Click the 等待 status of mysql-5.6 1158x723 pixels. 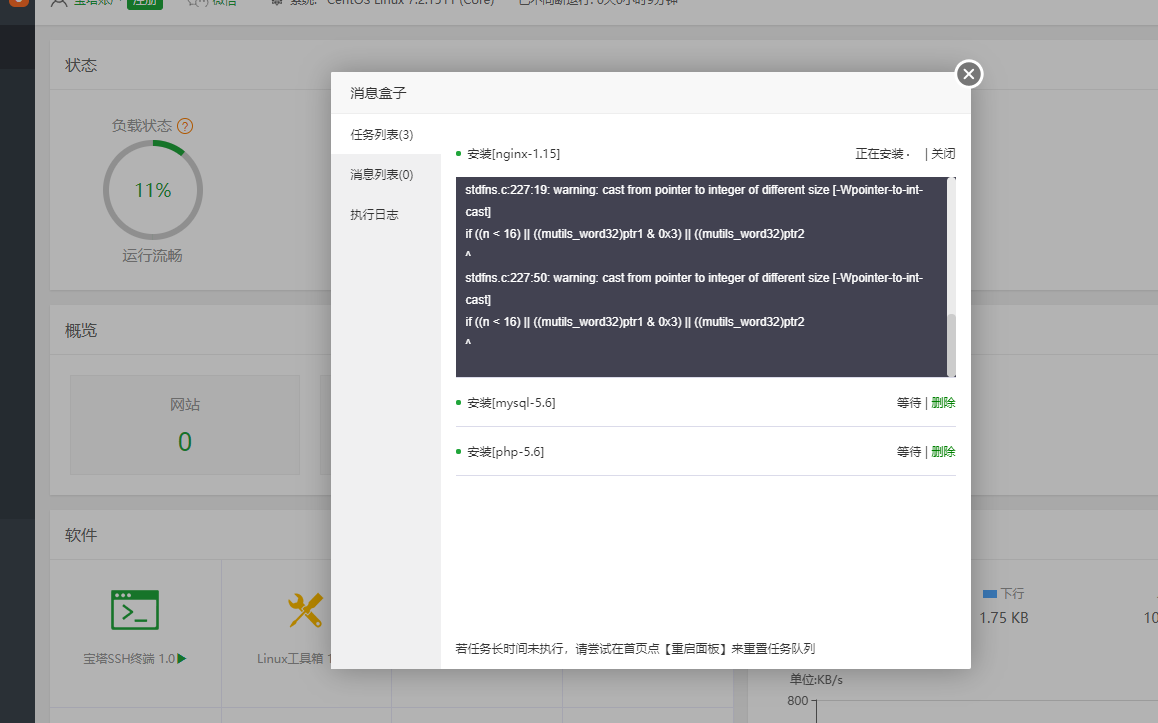pos(908,402)
